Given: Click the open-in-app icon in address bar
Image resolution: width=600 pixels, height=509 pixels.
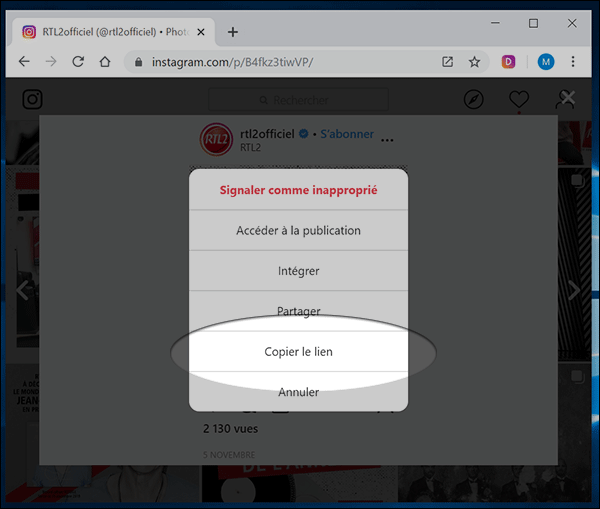Looking at the screenshot, I should 447,62.
